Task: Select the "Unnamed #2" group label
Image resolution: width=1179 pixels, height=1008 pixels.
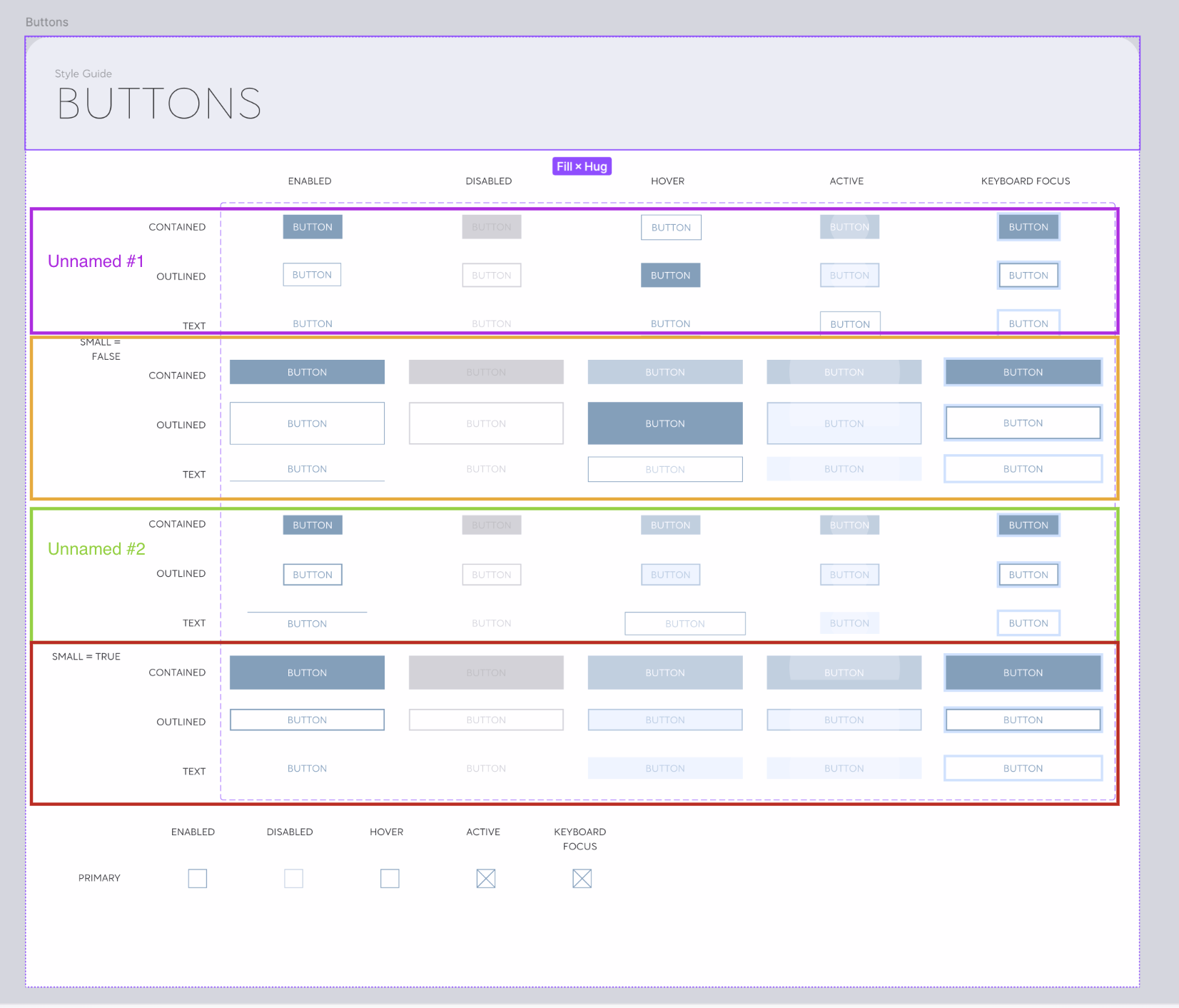Action: (x=96, y=549)
